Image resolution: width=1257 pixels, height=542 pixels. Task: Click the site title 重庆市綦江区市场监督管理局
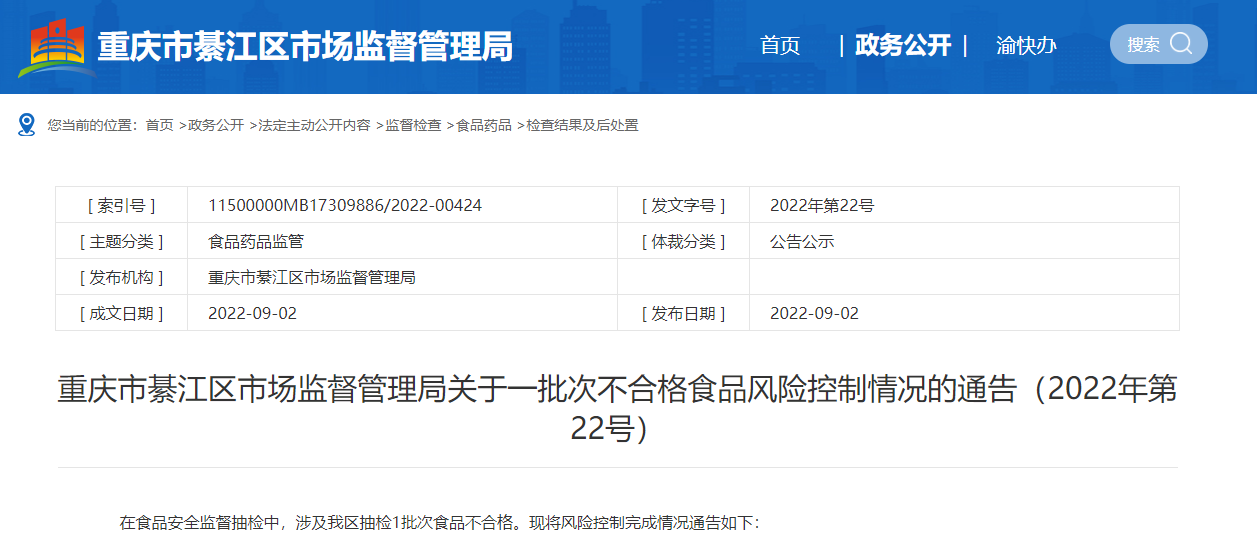coord(305,46)
